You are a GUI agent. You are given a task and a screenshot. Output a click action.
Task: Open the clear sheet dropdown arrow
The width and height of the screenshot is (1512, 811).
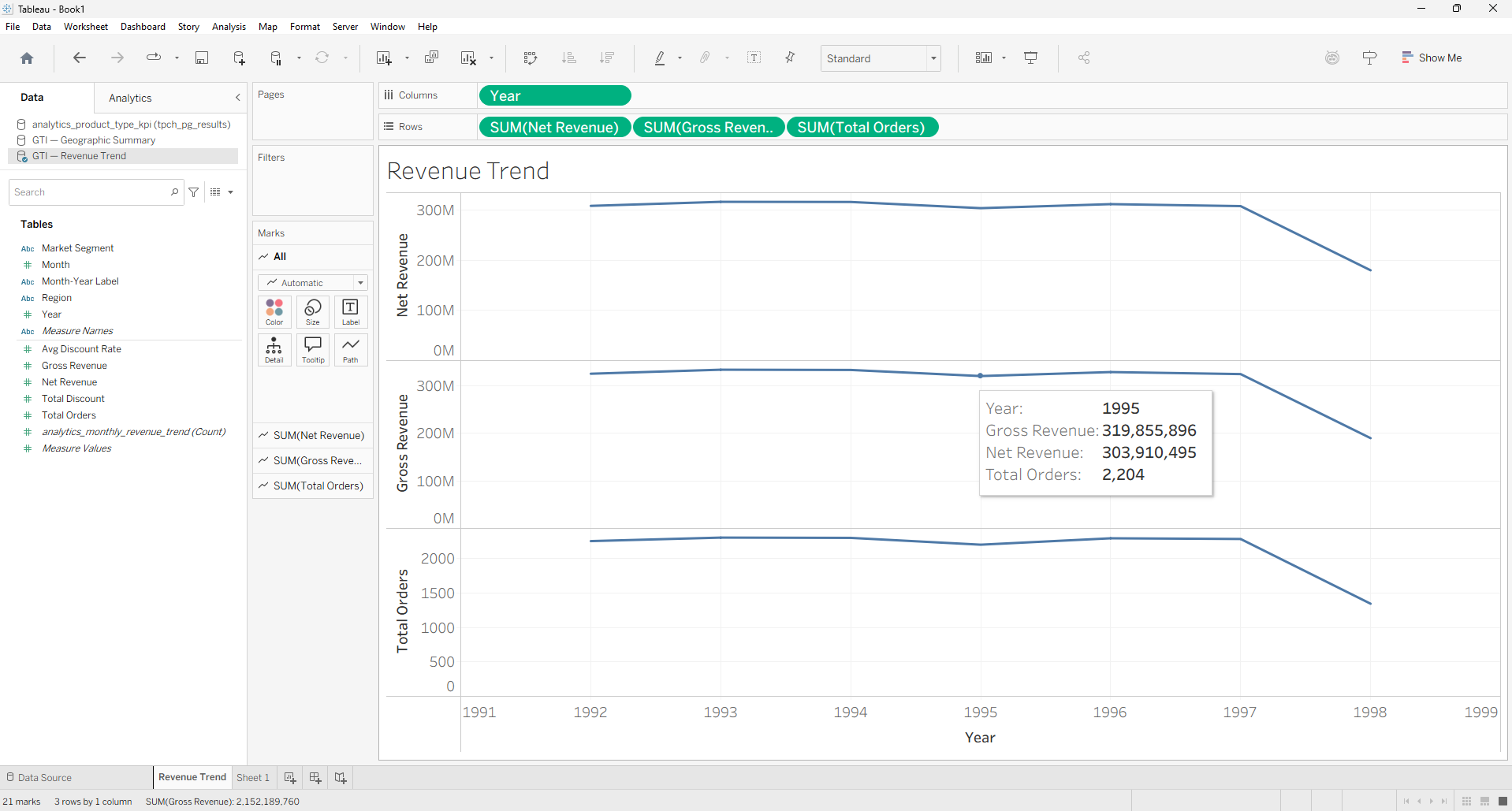click(x=491, y=58)
